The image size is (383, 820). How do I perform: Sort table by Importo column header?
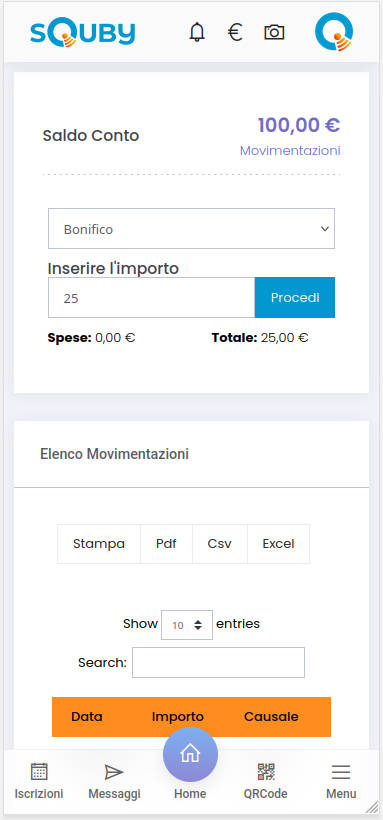click(177, 716)
